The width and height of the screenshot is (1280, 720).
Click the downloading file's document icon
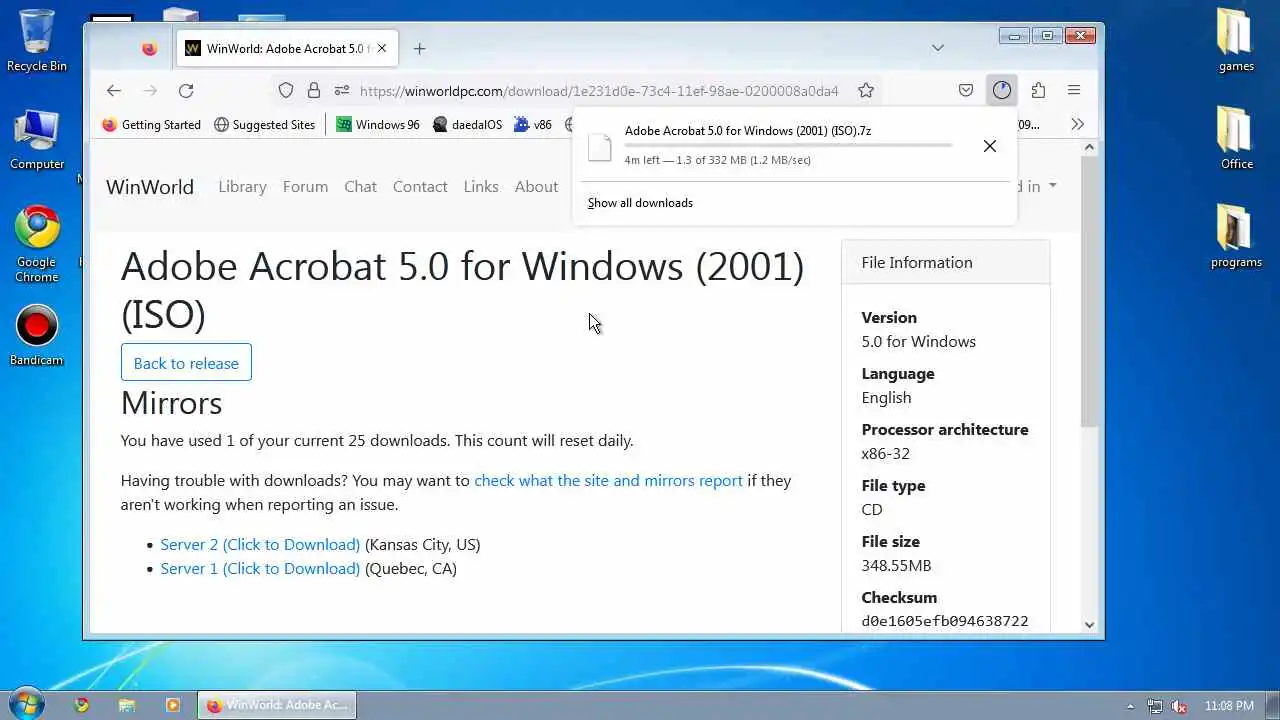click(x=599, y=147)
